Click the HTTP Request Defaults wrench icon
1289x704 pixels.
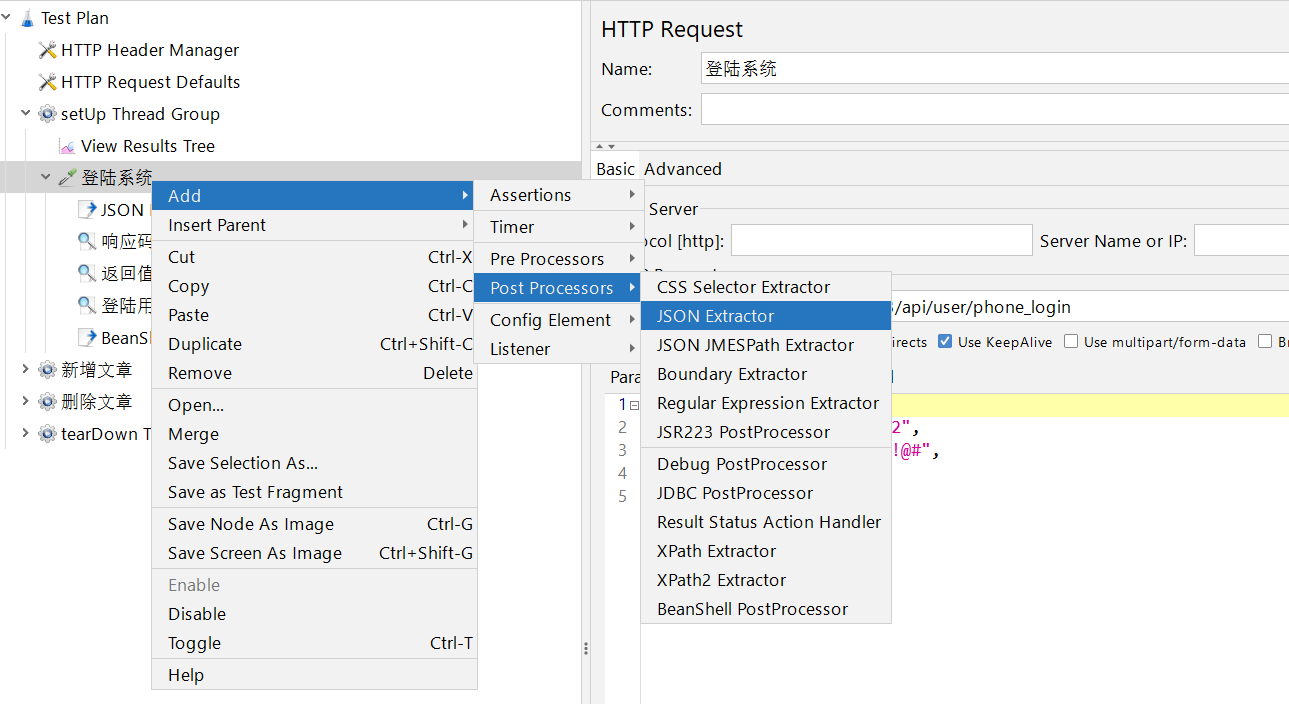tap(47, 82)
